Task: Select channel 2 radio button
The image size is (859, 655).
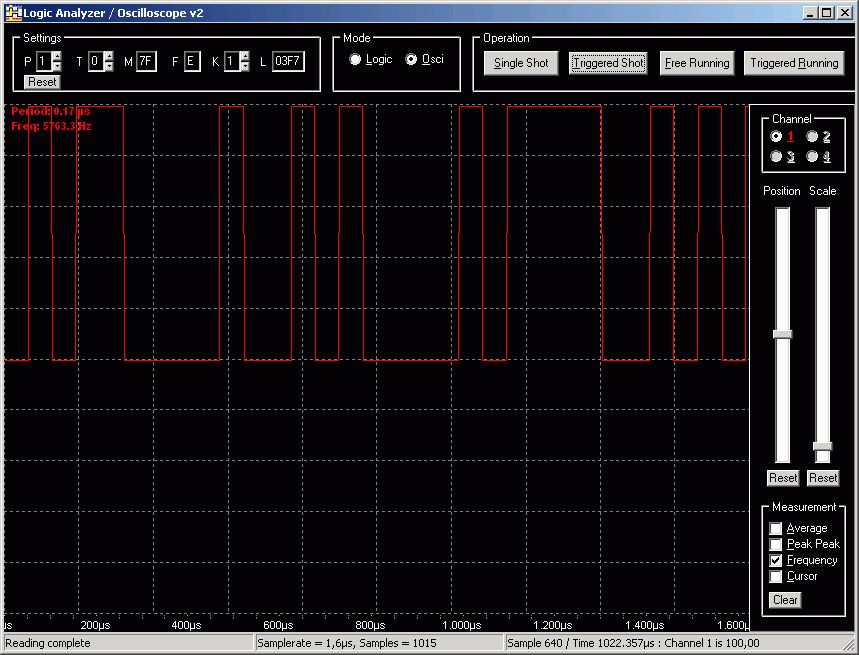Action: pyautogui.click(x=812, y=136)
